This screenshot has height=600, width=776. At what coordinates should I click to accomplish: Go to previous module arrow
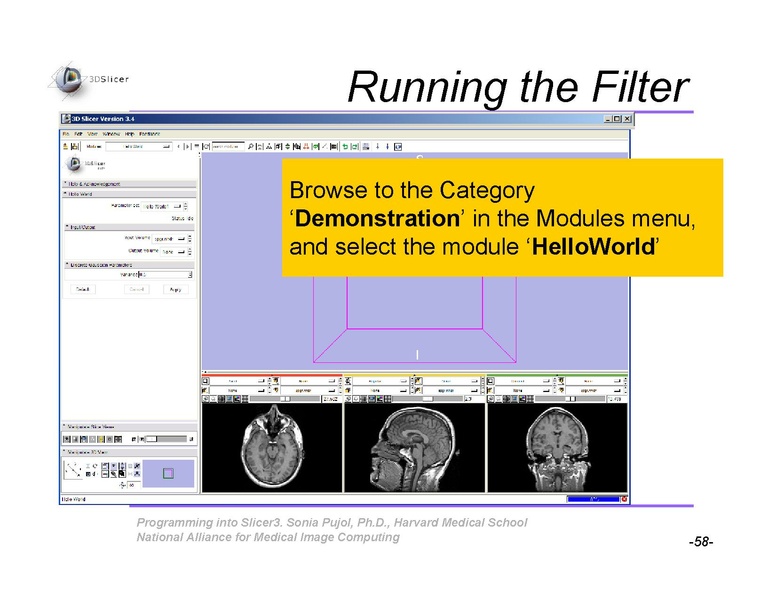point(179,146)
